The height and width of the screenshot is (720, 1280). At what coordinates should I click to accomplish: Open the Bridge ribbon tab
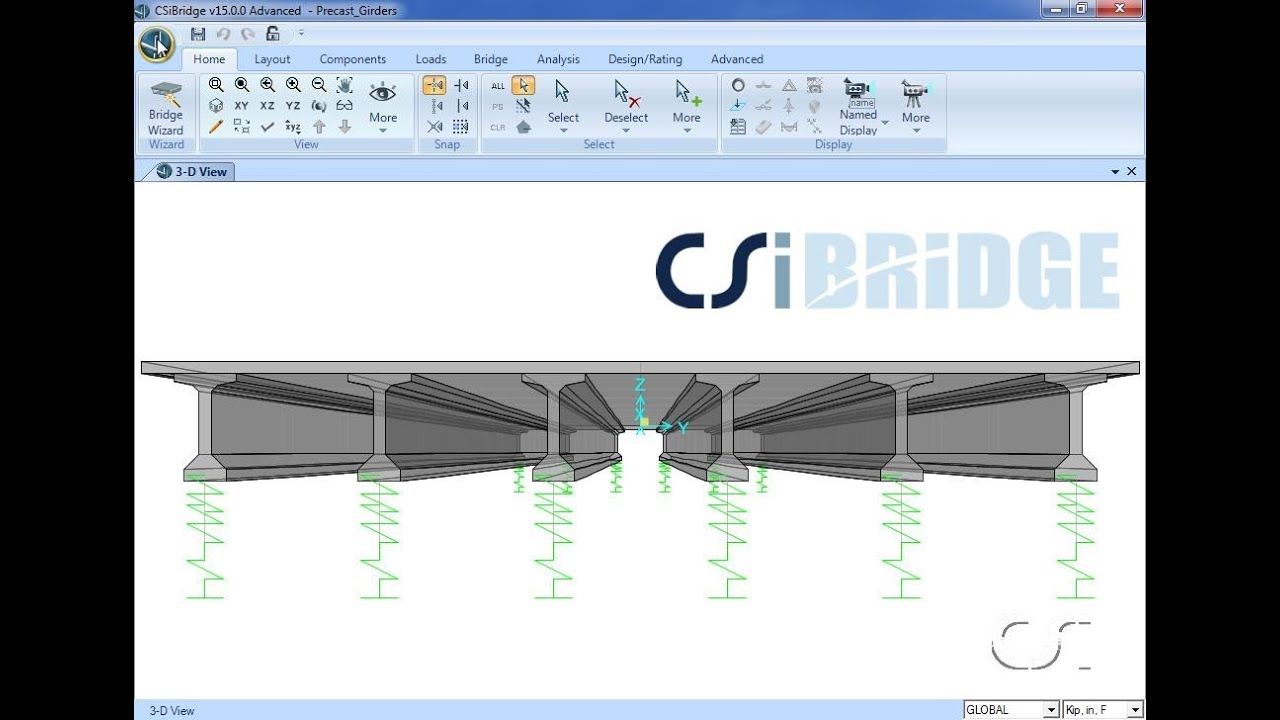[x=491, y=59]
